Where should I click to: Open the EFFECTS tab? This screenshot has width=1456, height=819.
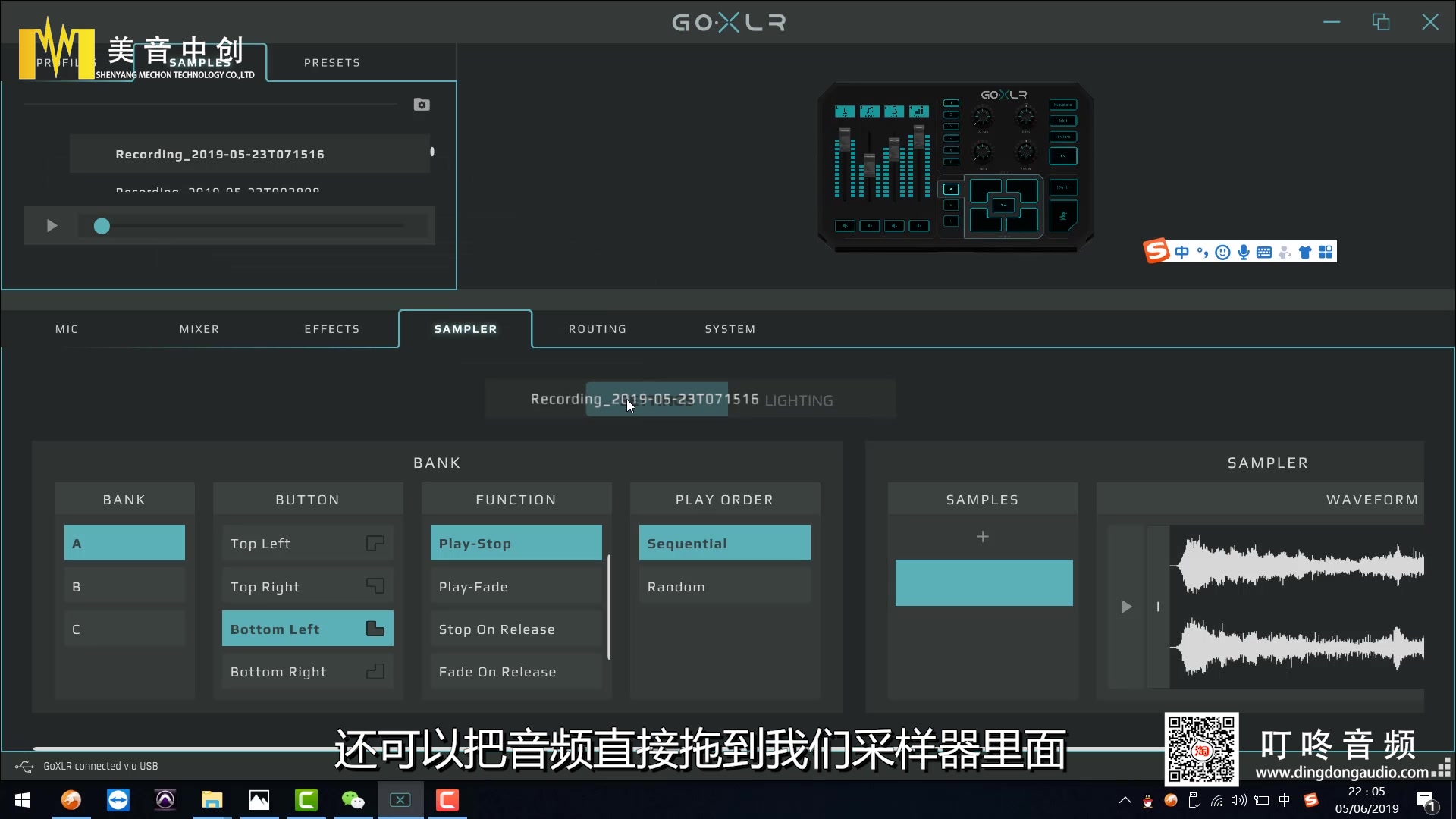pyautogui.click(x=332, y=329)
